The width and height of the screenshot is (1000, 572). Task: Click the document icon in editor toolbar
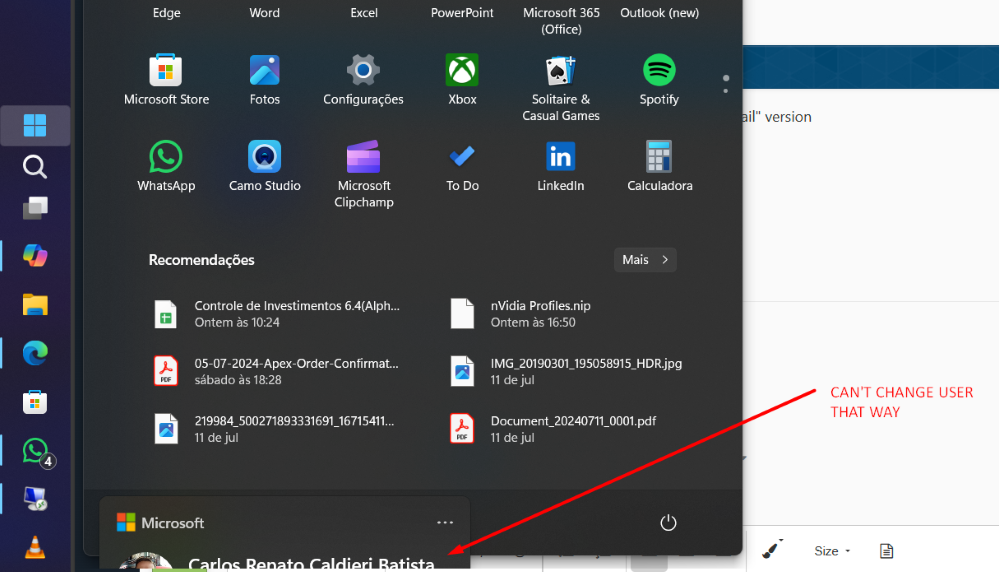click(x=886, y=551)
